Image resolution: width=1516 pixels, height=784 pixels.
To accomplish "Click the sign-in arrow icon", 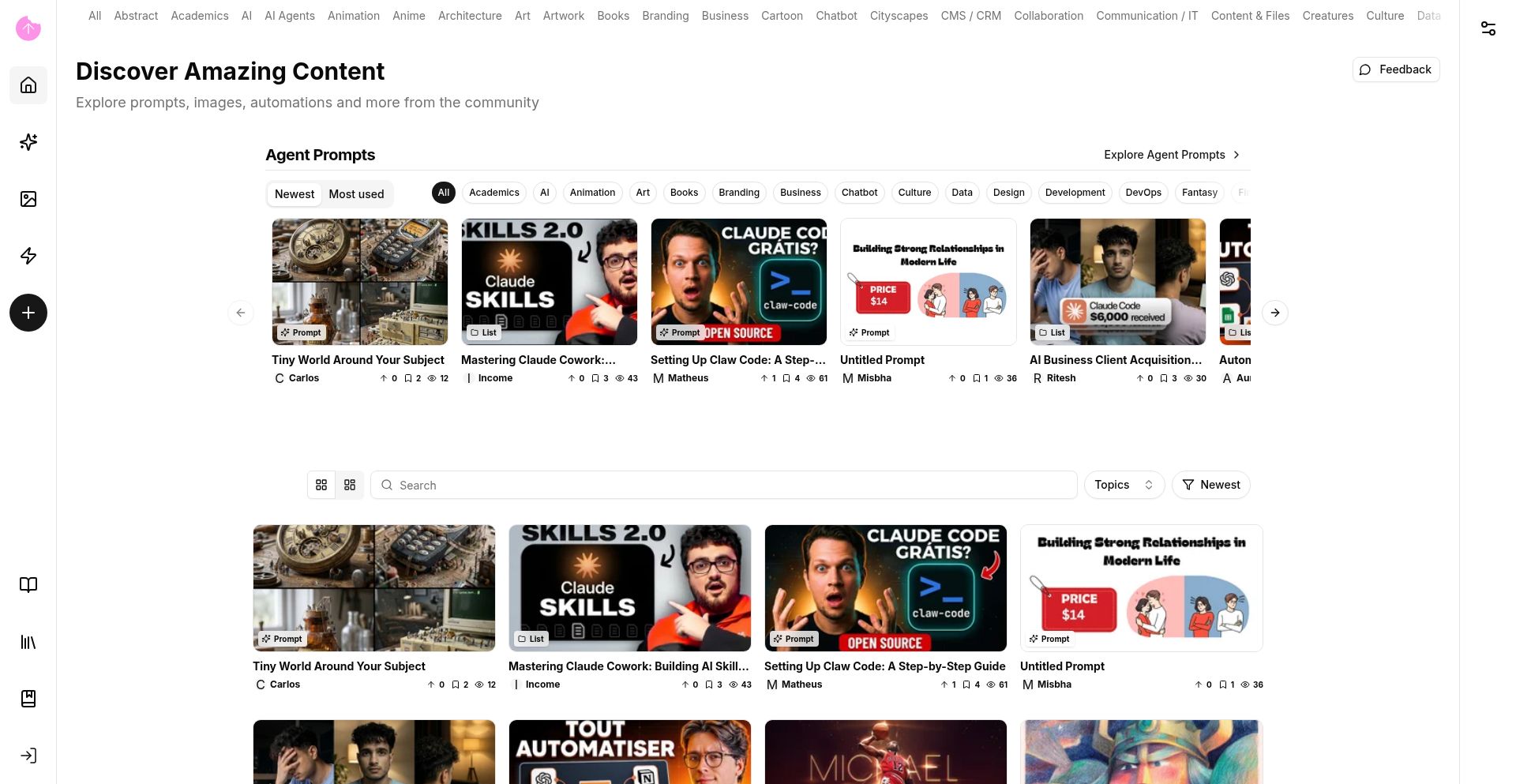I will tap(28, 756).
